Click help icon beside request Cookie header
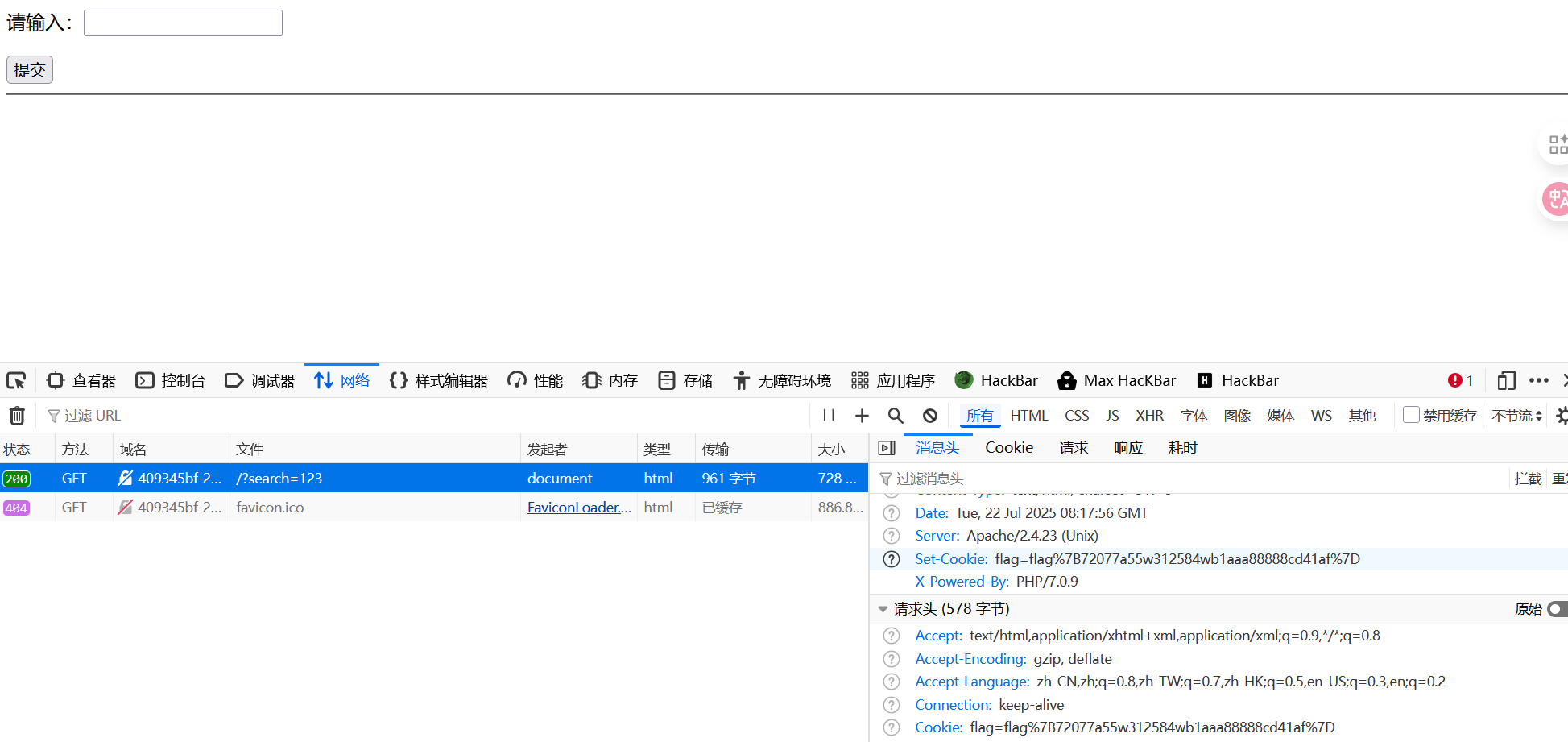 [892, 727]
